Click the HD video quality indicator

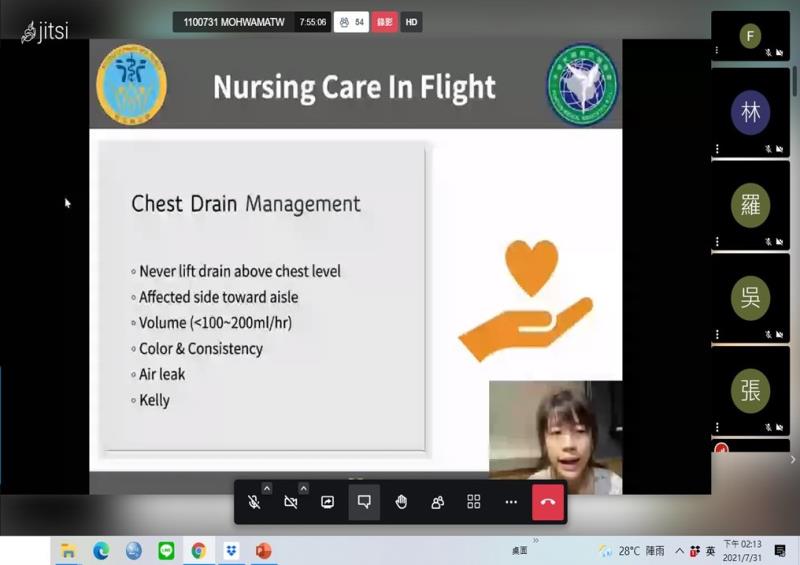tap(411, 22)
